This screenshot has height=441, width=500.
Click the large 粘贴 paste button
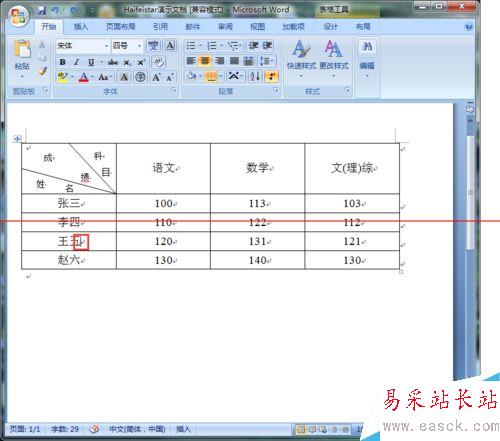pyautogui.click(x=22, y=54)
